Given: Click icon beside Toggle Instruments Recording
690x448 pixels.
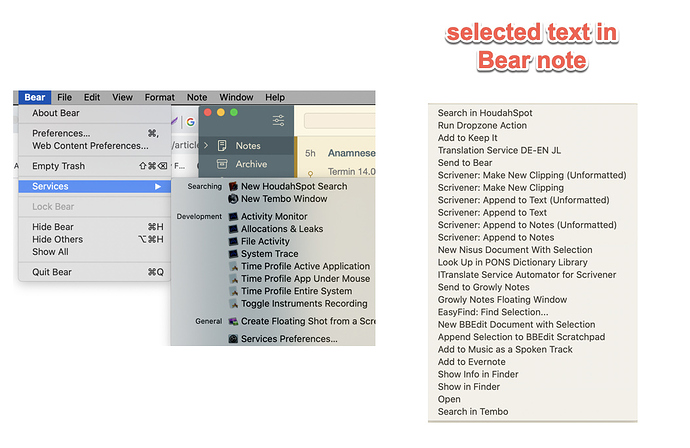Looking at the screenshot, I should coord(233,304).
